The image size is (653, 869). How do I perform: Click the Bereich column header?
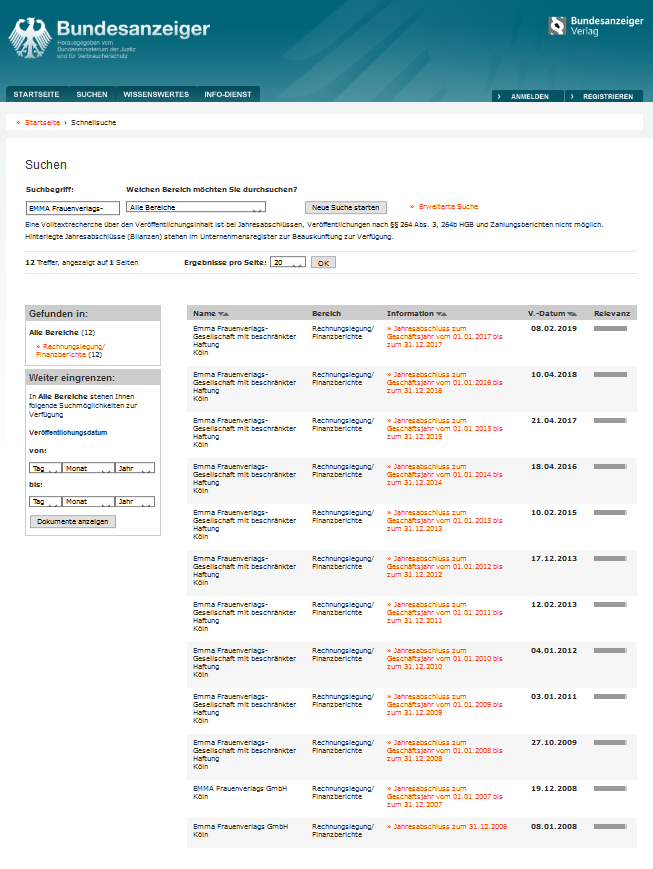point(326,314)
